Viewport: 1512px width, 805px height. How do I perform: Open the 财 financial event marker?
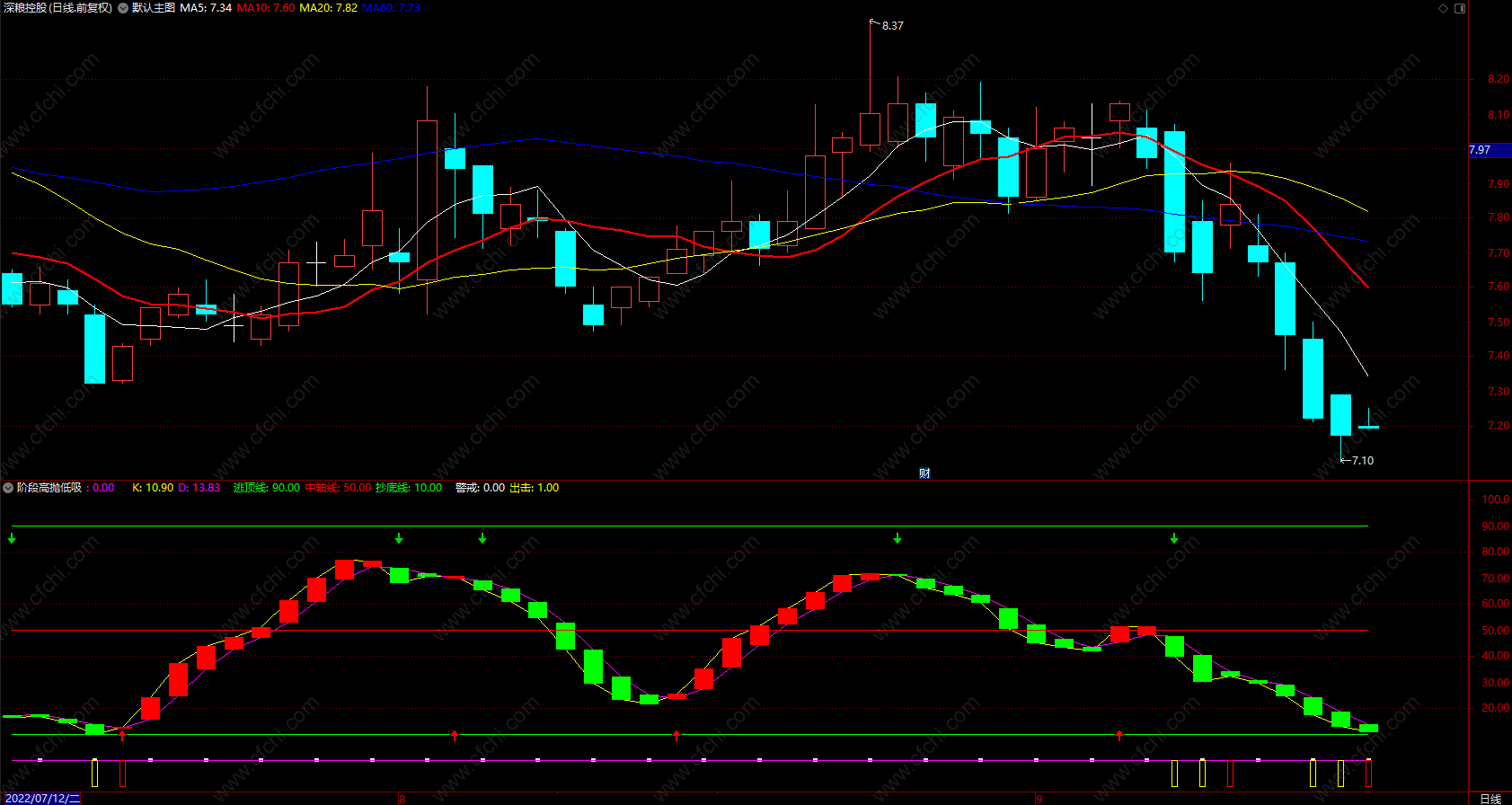924,473
